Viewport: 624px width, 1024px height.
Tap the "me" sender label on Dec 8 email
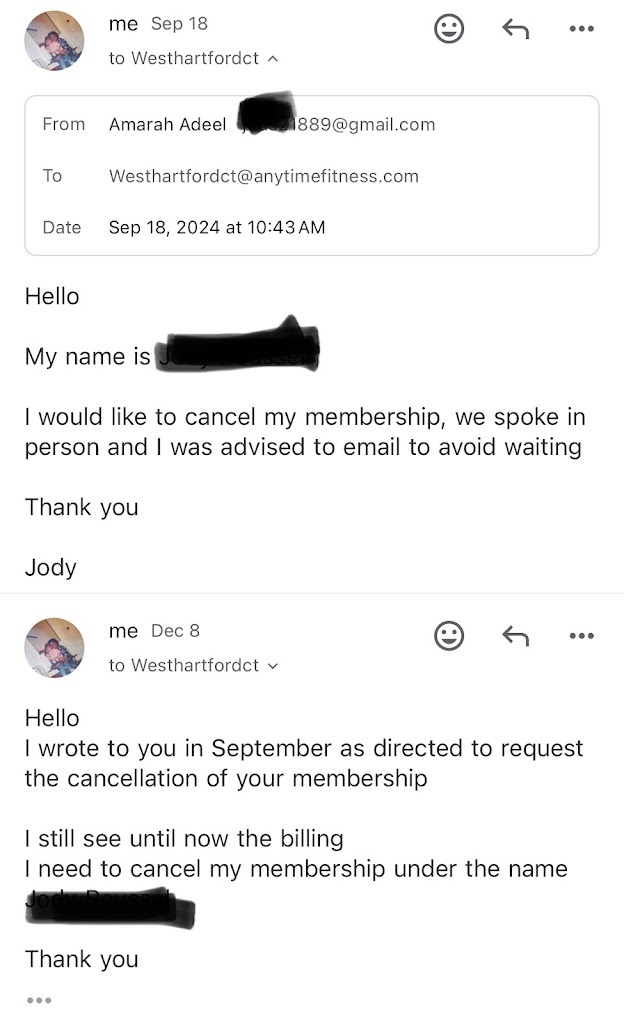[123, 631]
